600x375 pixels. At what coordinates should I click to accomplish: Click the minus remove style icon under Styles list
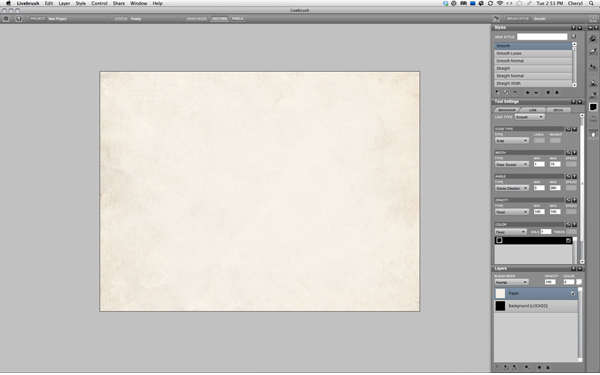tap(536, 93)
